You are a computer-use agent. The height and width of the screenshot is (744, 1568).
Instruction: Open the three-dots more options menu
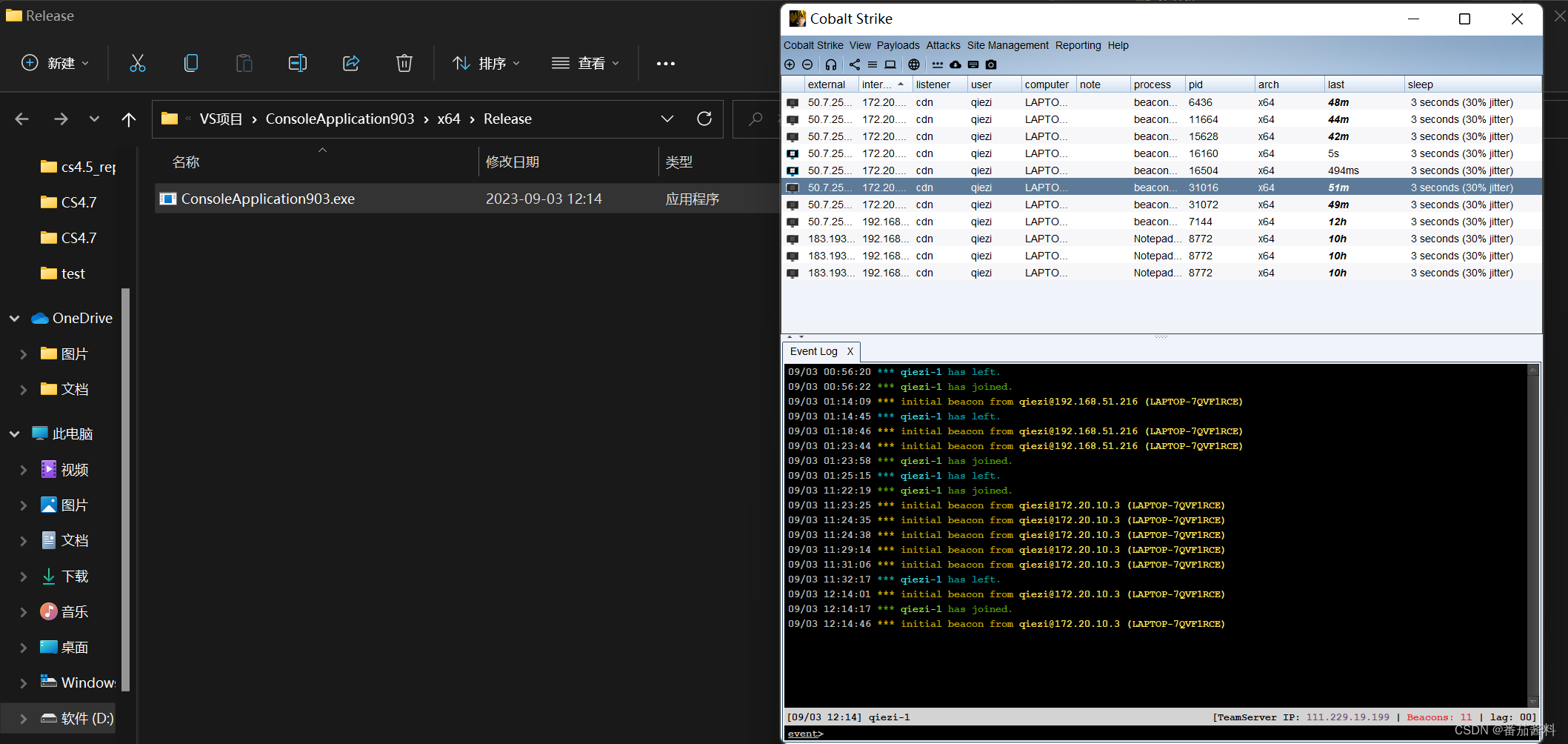click(665, 64)
